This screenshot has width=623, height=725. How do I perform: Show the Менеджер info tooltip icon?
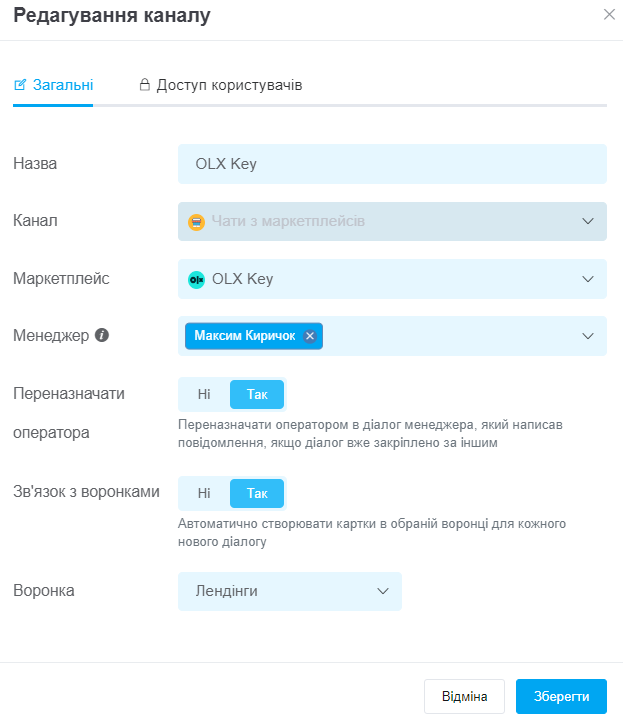click(102, 335)
